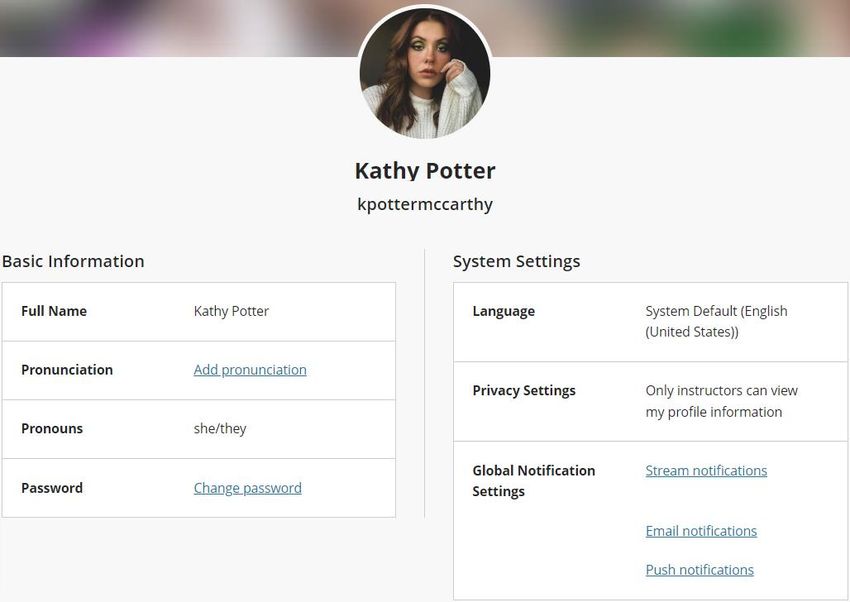This screenshot has width=850, height=602.
Task: Open Email notifications settings
Action: 701,530
